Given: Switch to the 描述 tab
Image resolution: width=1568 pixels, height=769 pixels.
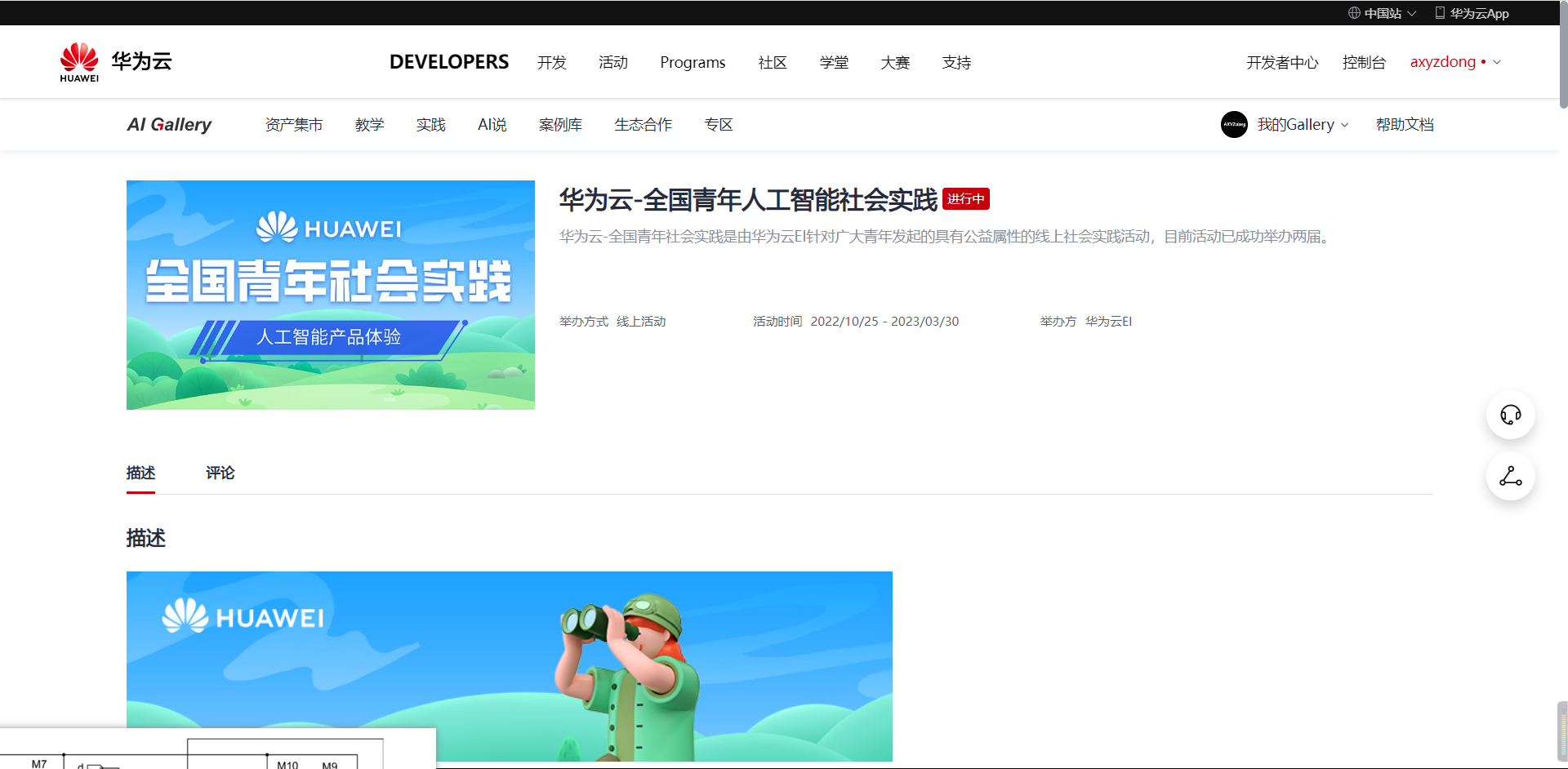Looking at the screenshot, I should [x=140, y=473].
